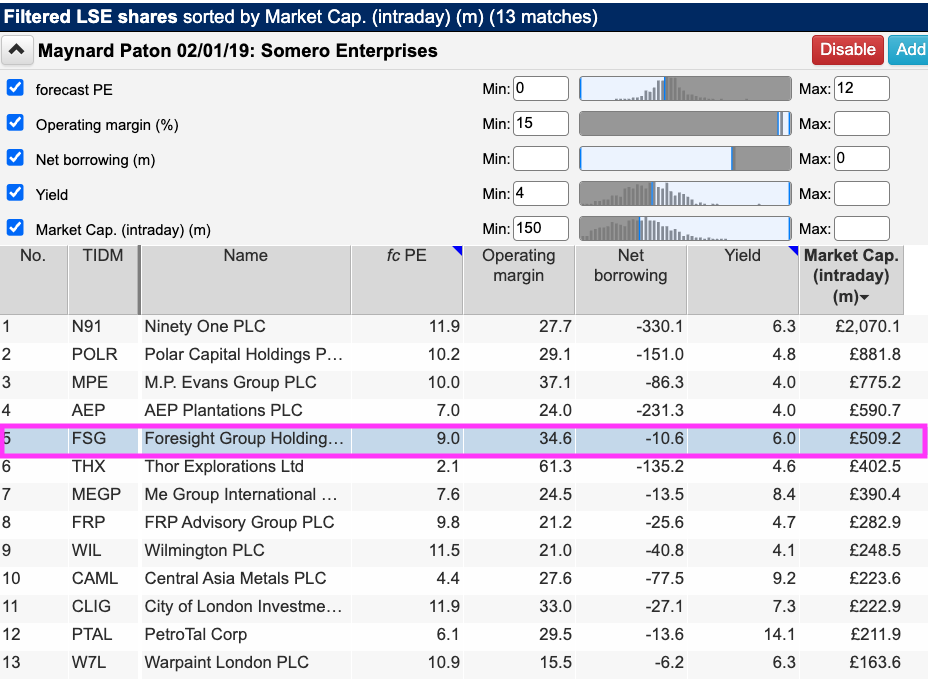Select Foresight Group Holding row name

click(244, 438)
